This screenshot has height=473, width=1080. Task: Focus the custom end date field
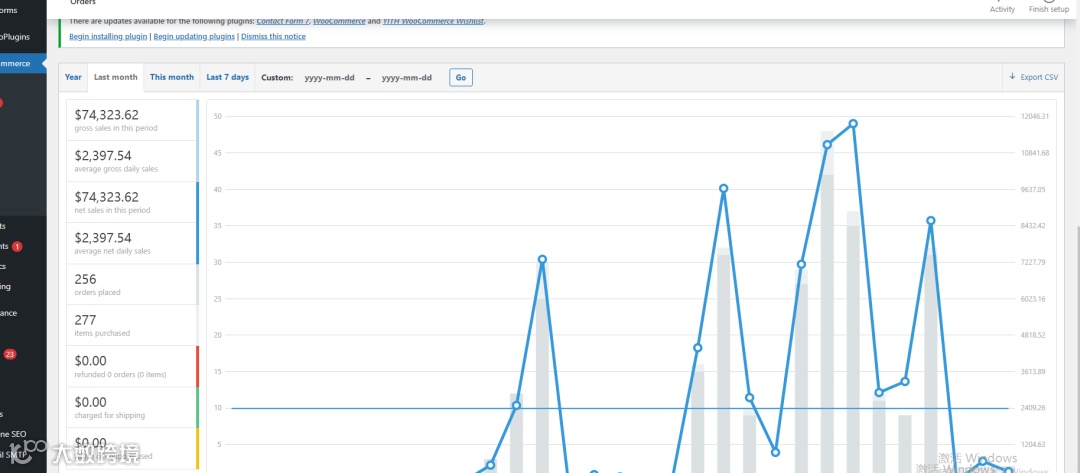(x=406, y=78)
